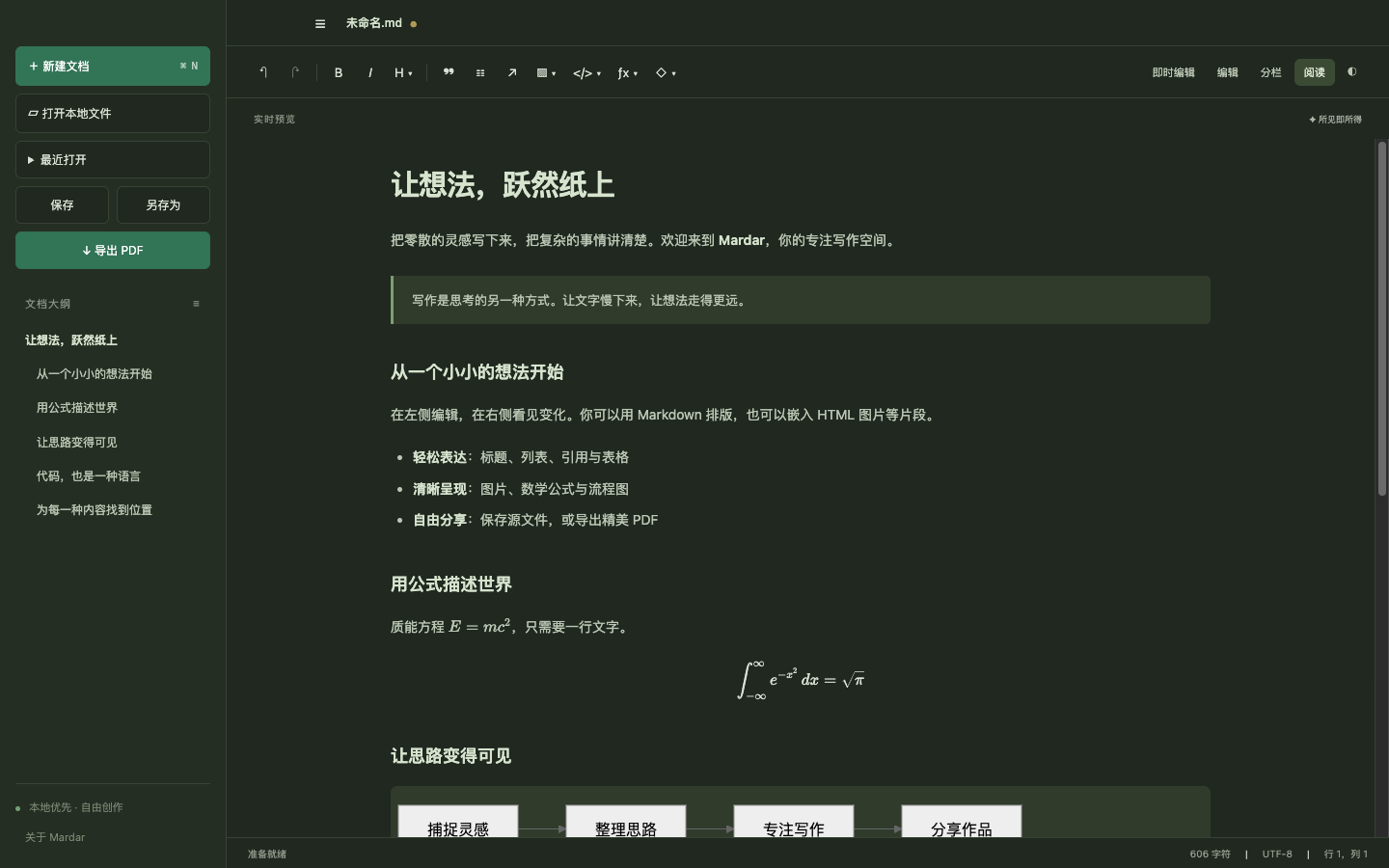Click the outline menu icon beside 文档大纲

[196, 304]
